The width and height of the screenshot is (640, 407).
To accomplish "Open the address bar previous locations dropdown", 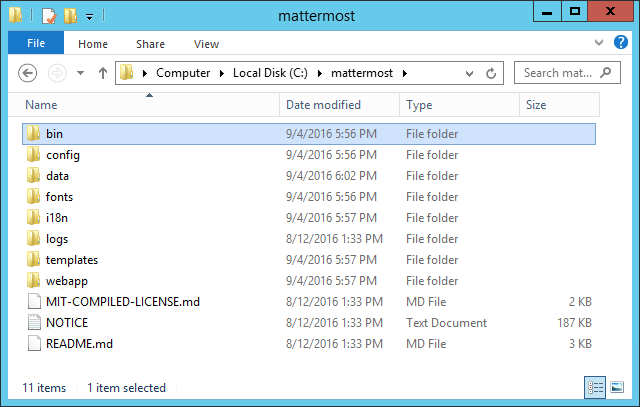I will [469, 73].
